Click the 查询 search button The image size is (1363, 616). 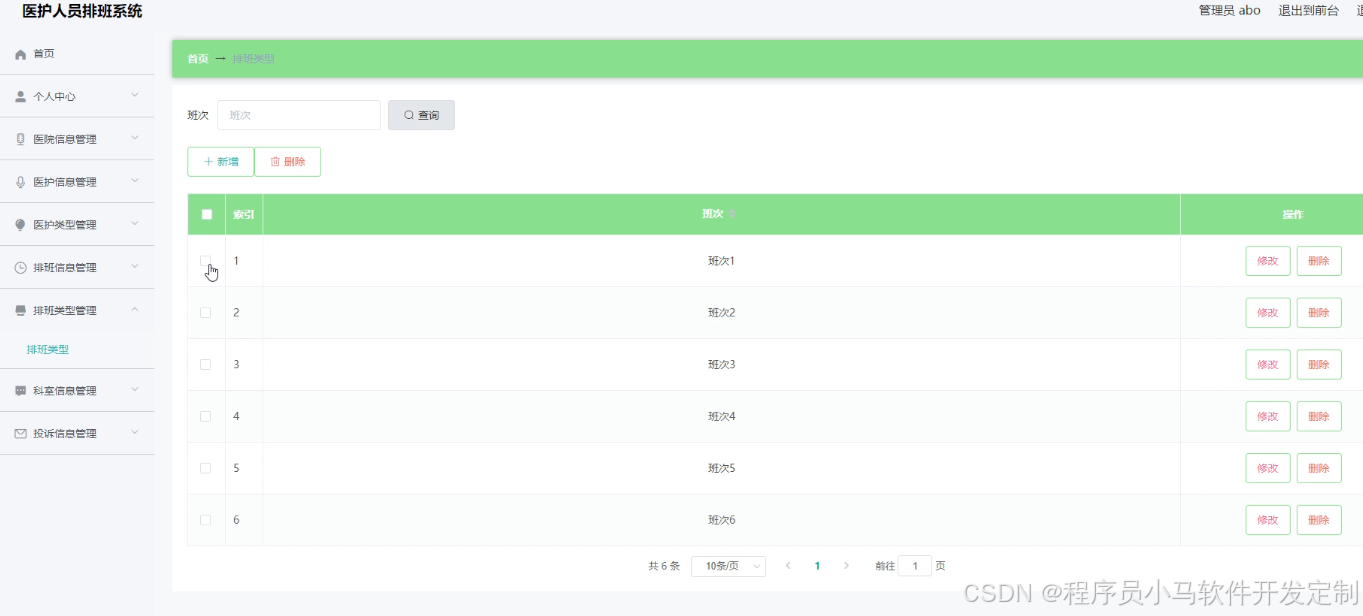click(x=421, y=115)
